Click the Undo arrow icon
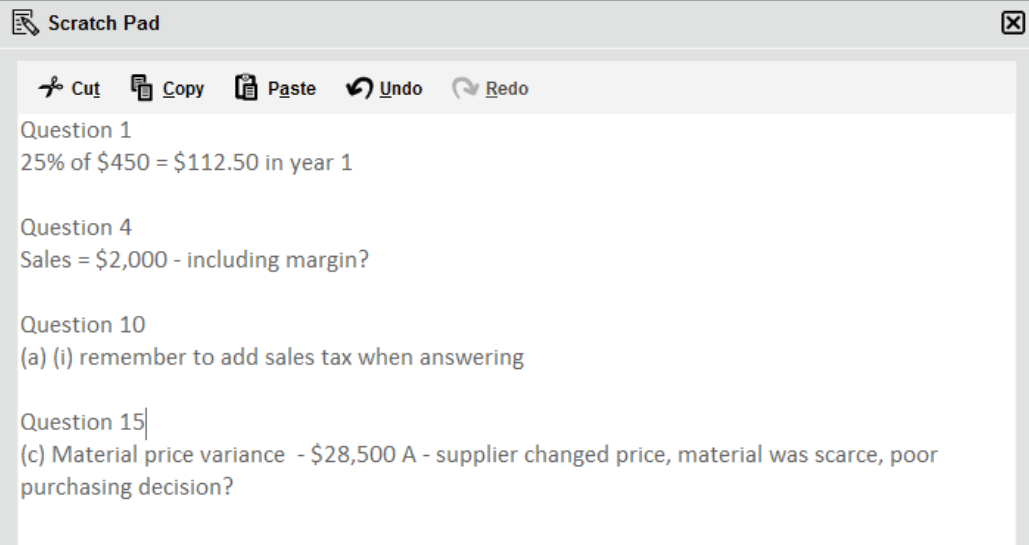1029x545 pixels. click(x=359, y=87)
